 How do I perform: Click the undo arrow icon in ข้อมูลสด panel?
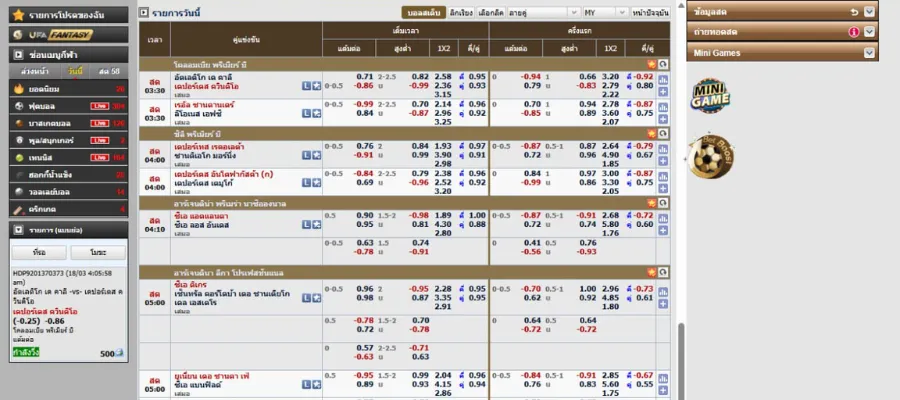[853, 11]
